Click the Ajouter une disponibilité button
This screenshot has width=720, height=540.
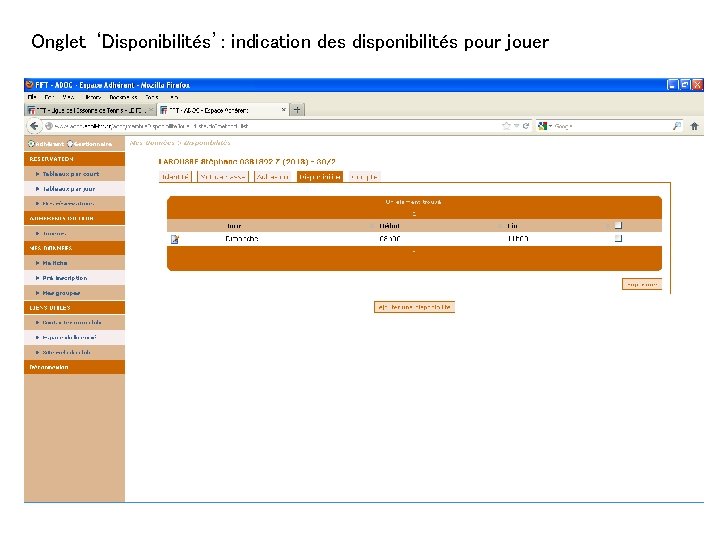point(414,307)
